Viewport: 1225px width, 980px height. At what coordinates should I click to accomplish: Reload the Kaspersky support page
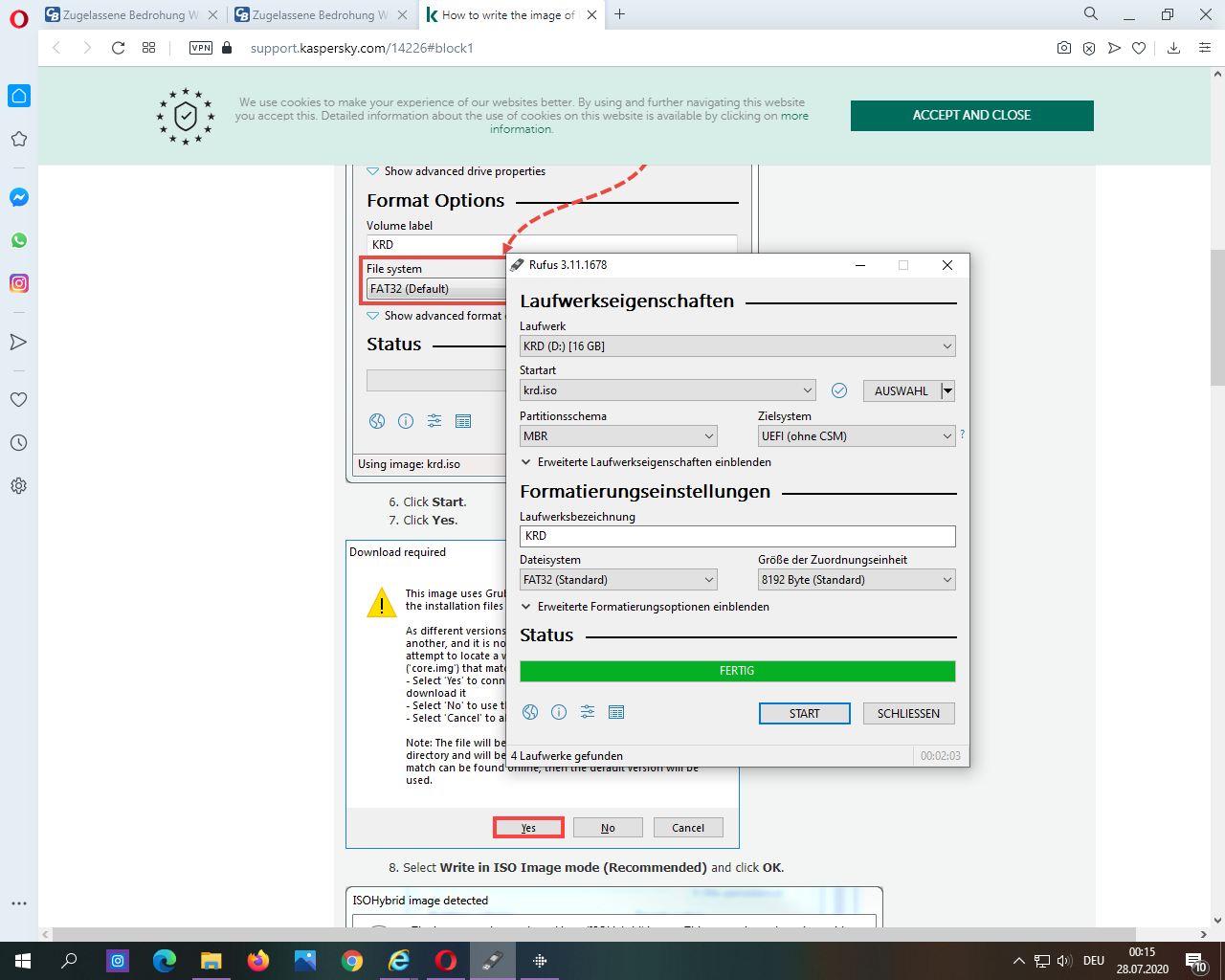point(119,48)
